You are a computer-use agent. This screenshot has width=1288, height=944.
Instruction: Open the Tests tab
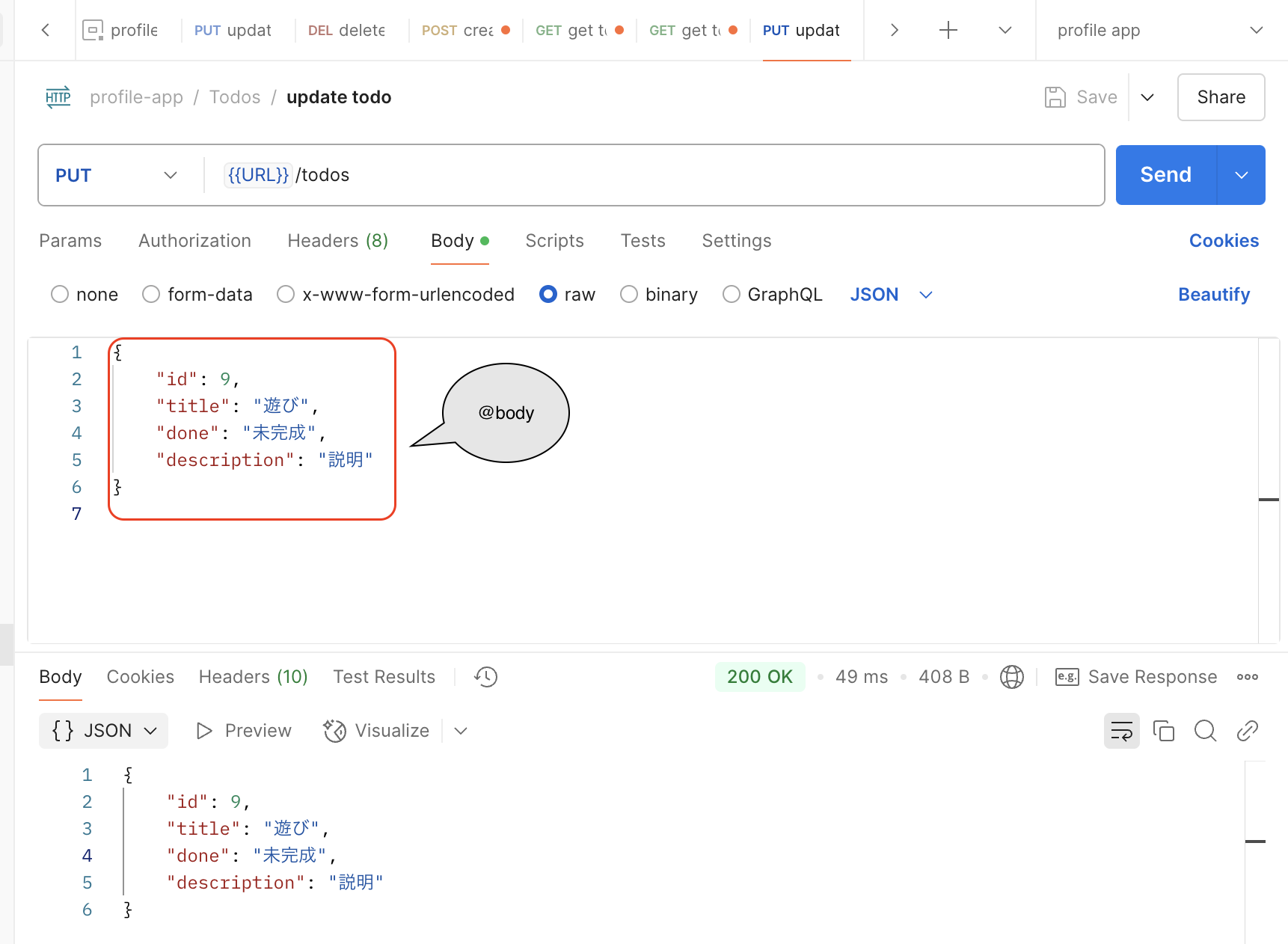(x=643, y=241)
